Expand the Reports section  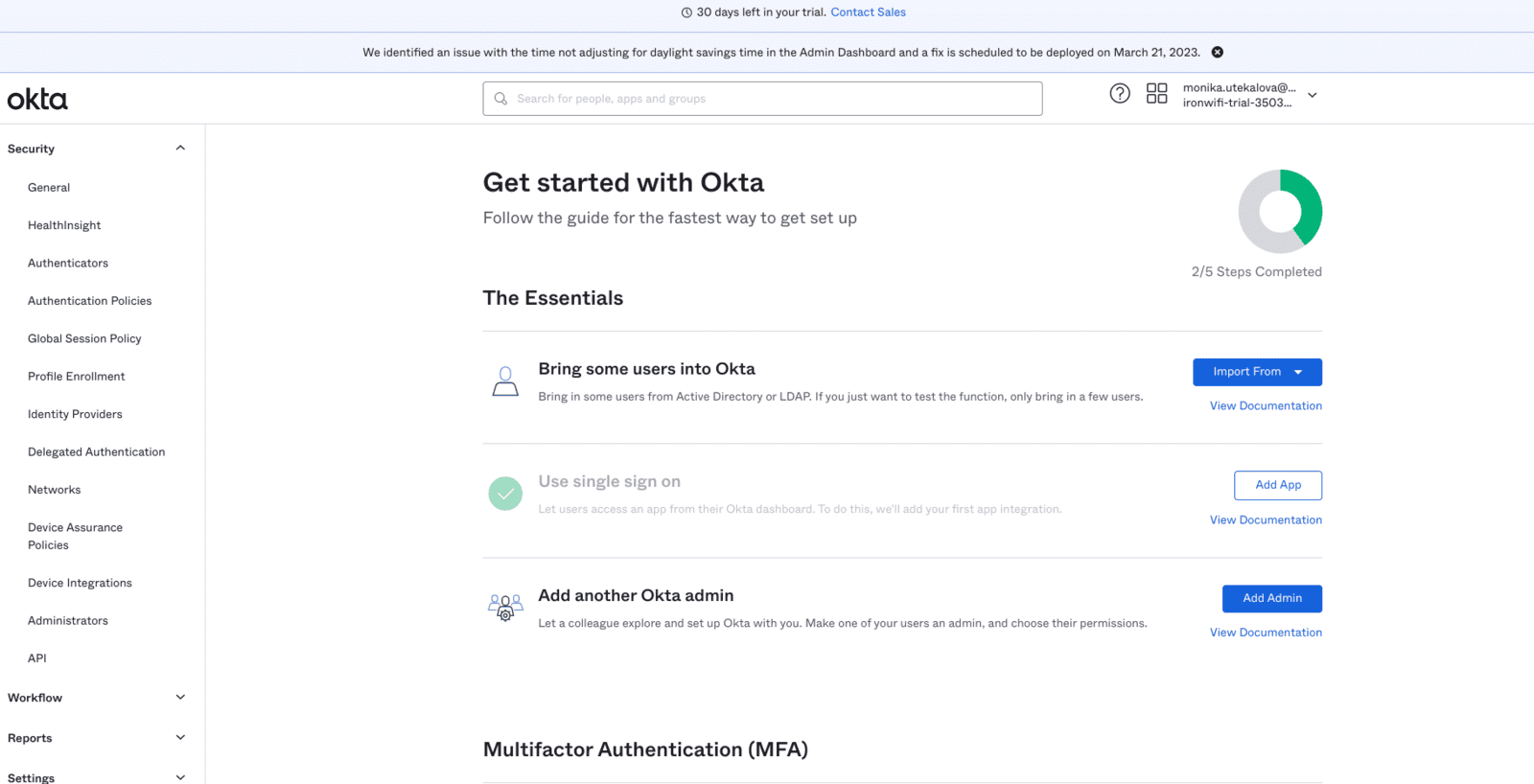180,738
